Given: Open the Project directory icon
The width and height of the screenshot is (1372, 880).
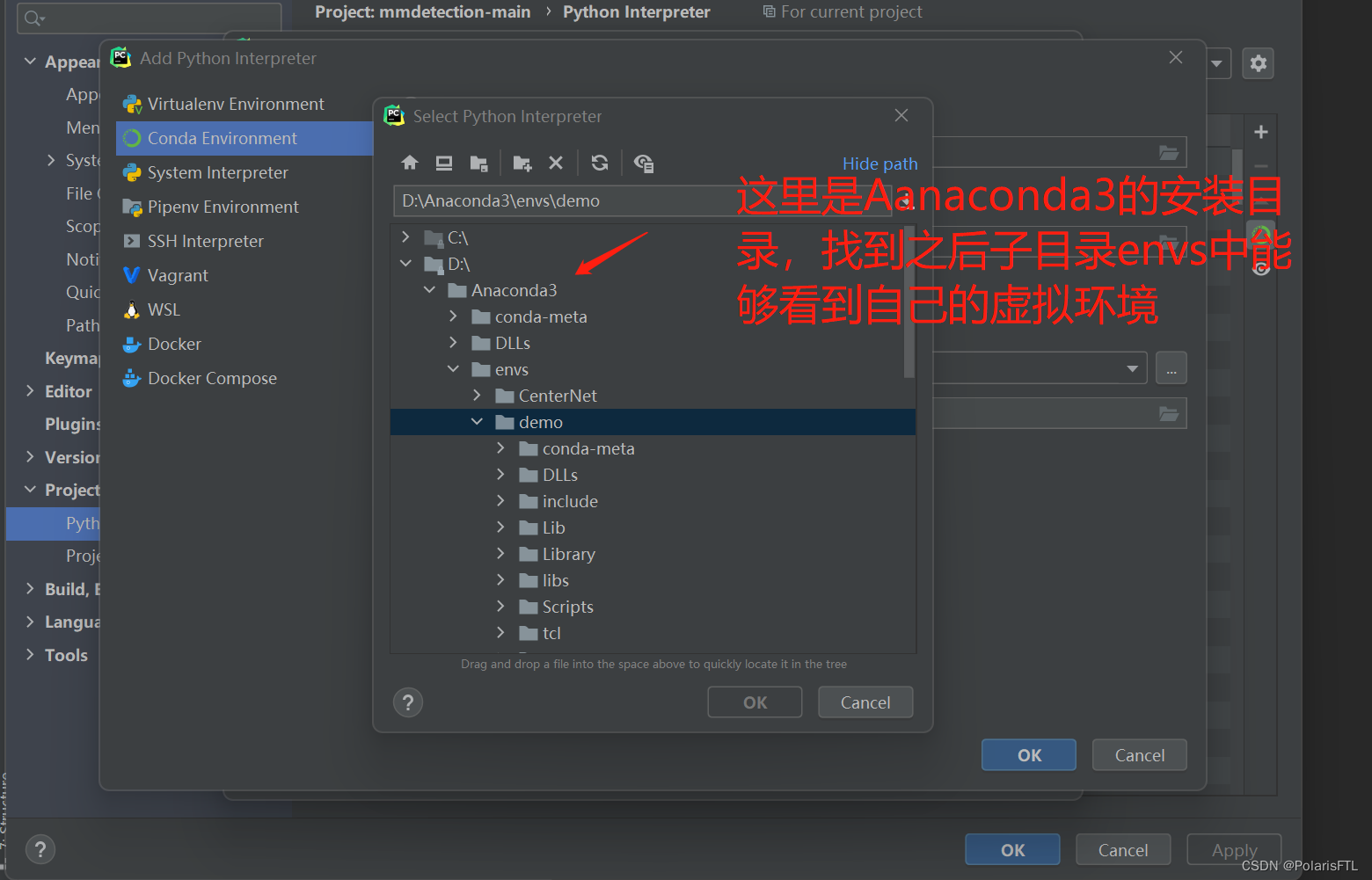Looking at the screenshot, I should click(479, 163).
